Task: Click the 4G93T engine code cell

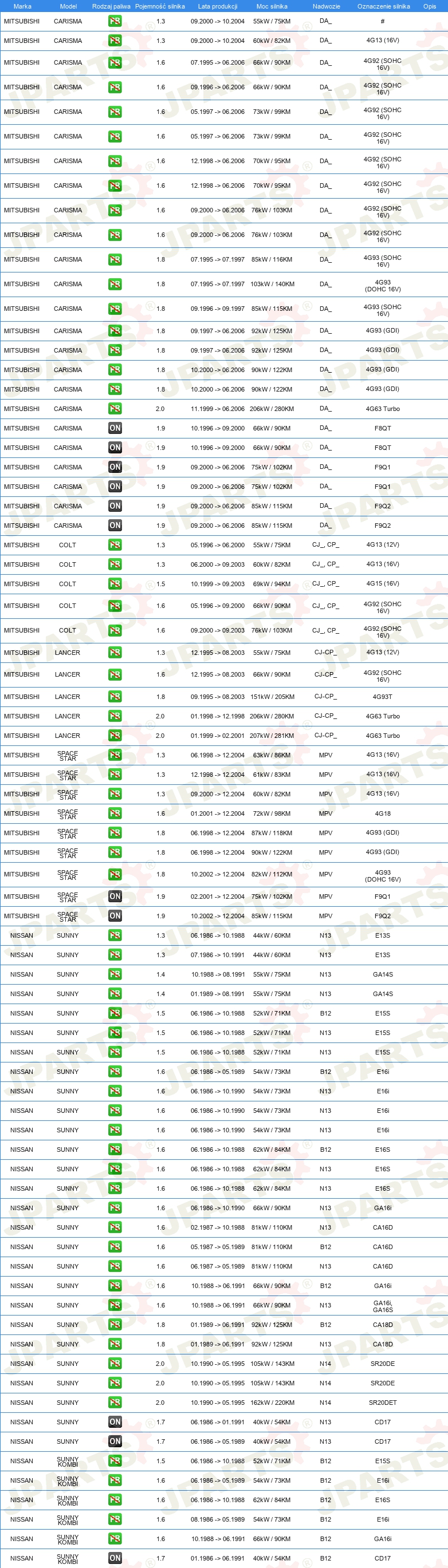Action: (x=383, y=696)
